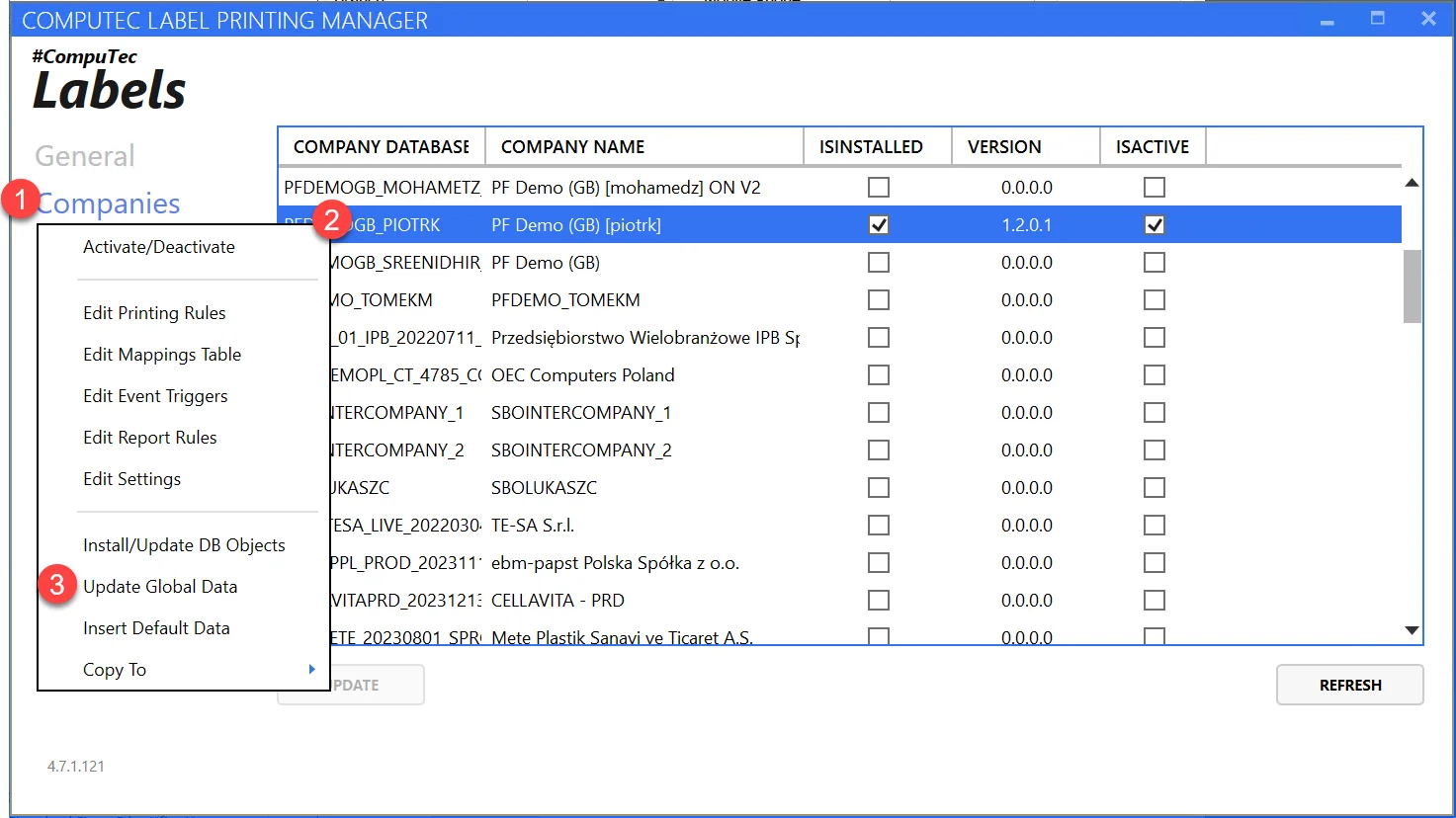Screen dimensions: 1456x818
Task: Close the Label Printing Manager window
Action: coord(1427,19)
